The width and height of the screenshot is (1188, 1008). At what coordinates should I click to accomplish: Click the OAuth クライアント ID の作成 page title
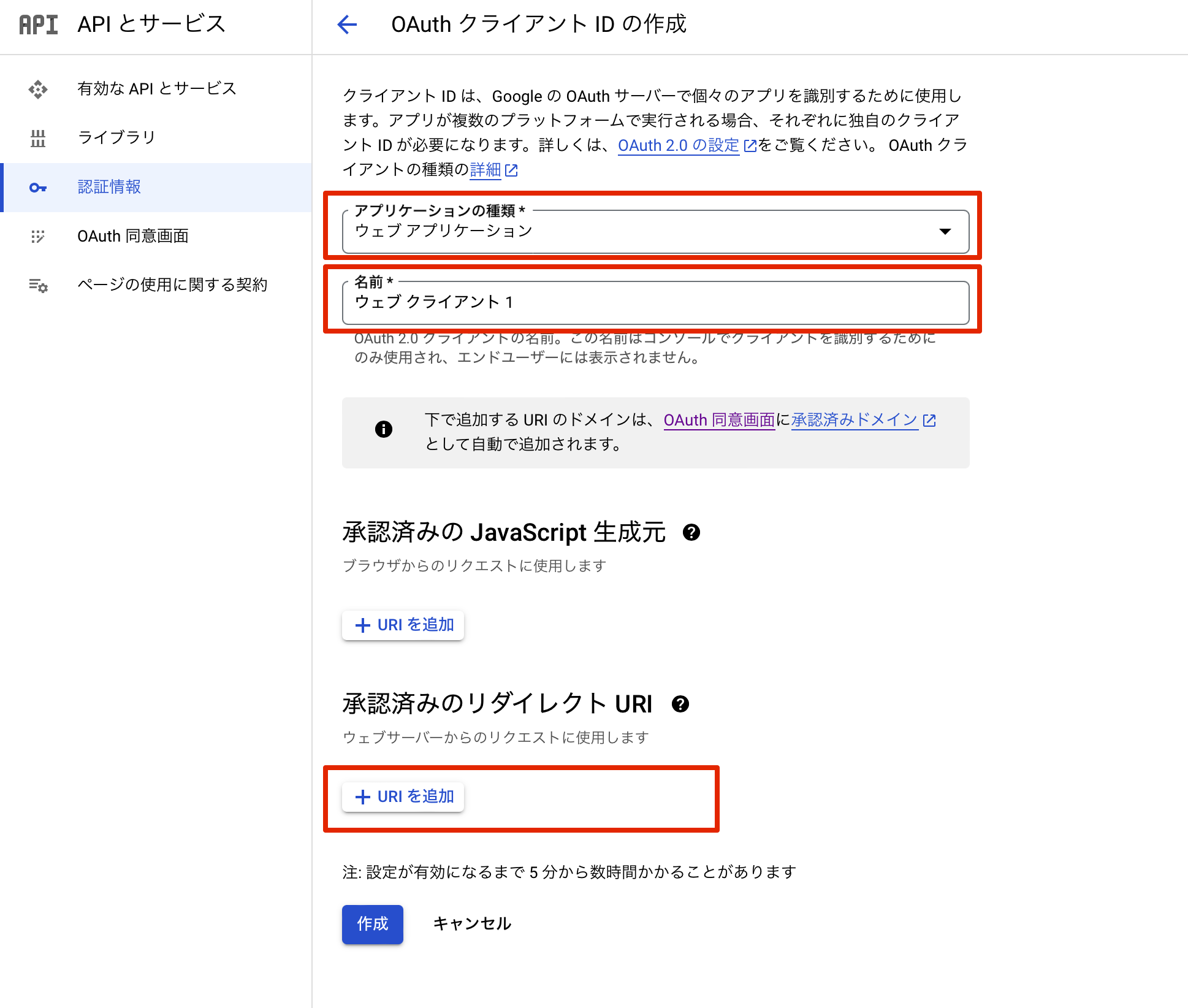539,25
